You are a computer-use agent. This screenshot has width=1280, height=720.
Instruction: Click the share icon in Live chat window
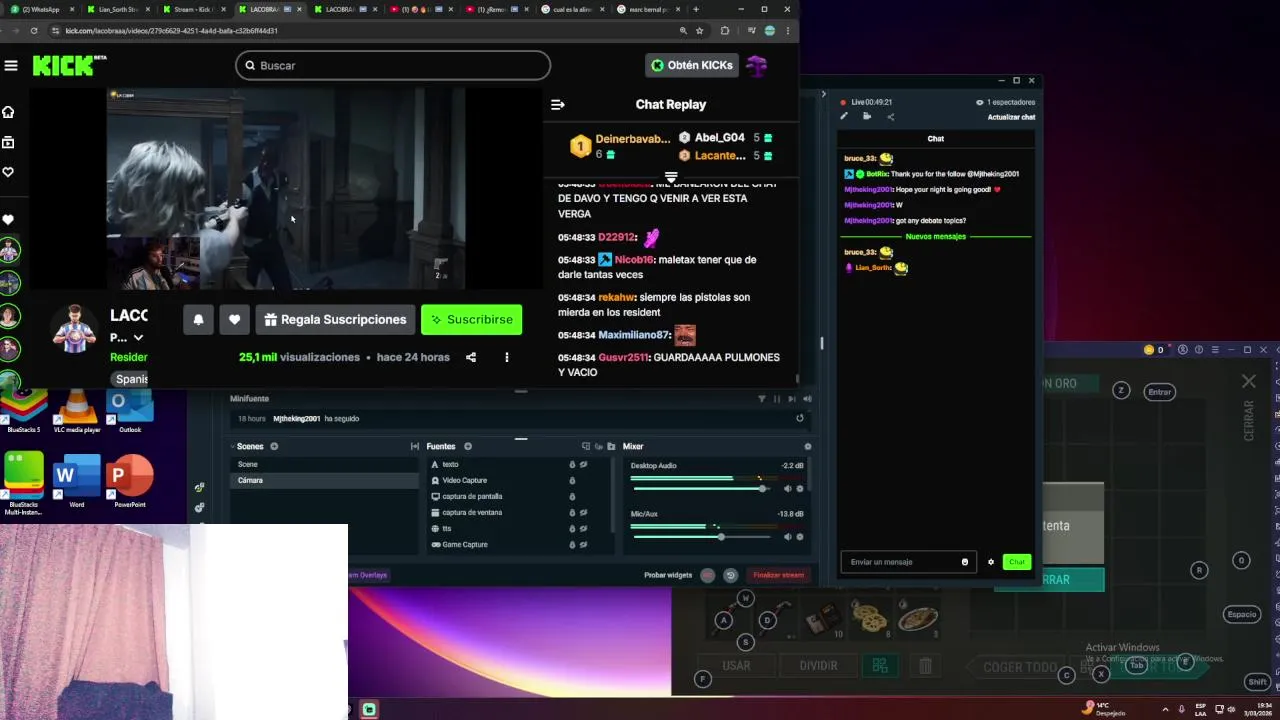pos(890,117)
